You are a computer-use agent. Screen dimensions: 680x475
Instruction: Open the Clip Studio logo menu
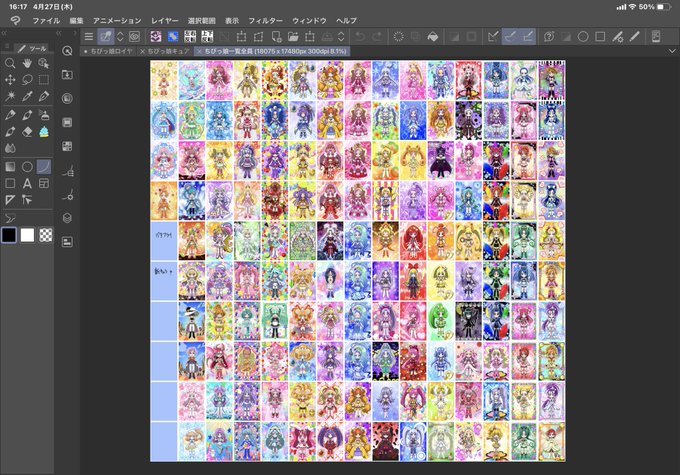(16, 20)
